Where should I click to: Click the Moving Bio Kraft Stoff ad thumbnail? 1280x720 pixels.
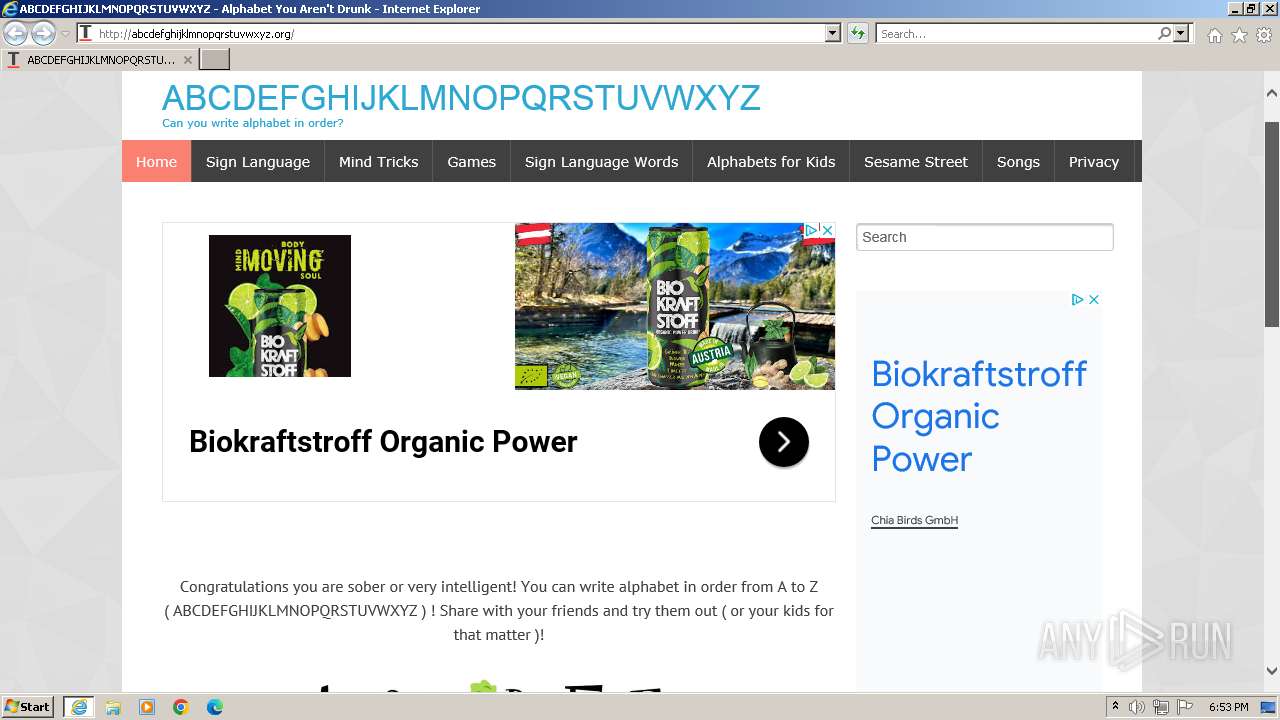pyautogui.click(x=280, y=306)
